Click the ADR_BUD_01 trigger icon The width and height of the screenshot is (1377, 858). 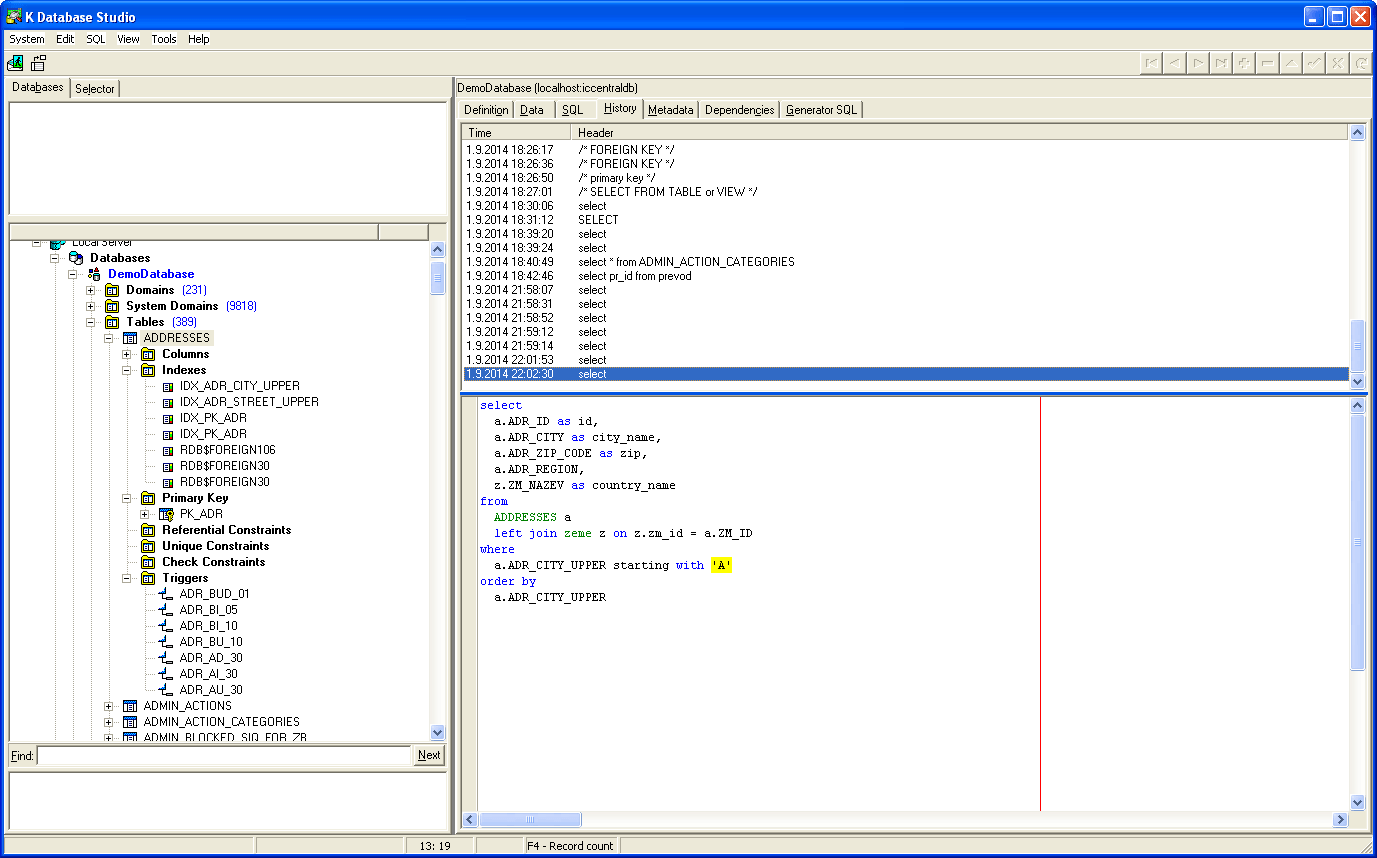(x=166, y=594)
